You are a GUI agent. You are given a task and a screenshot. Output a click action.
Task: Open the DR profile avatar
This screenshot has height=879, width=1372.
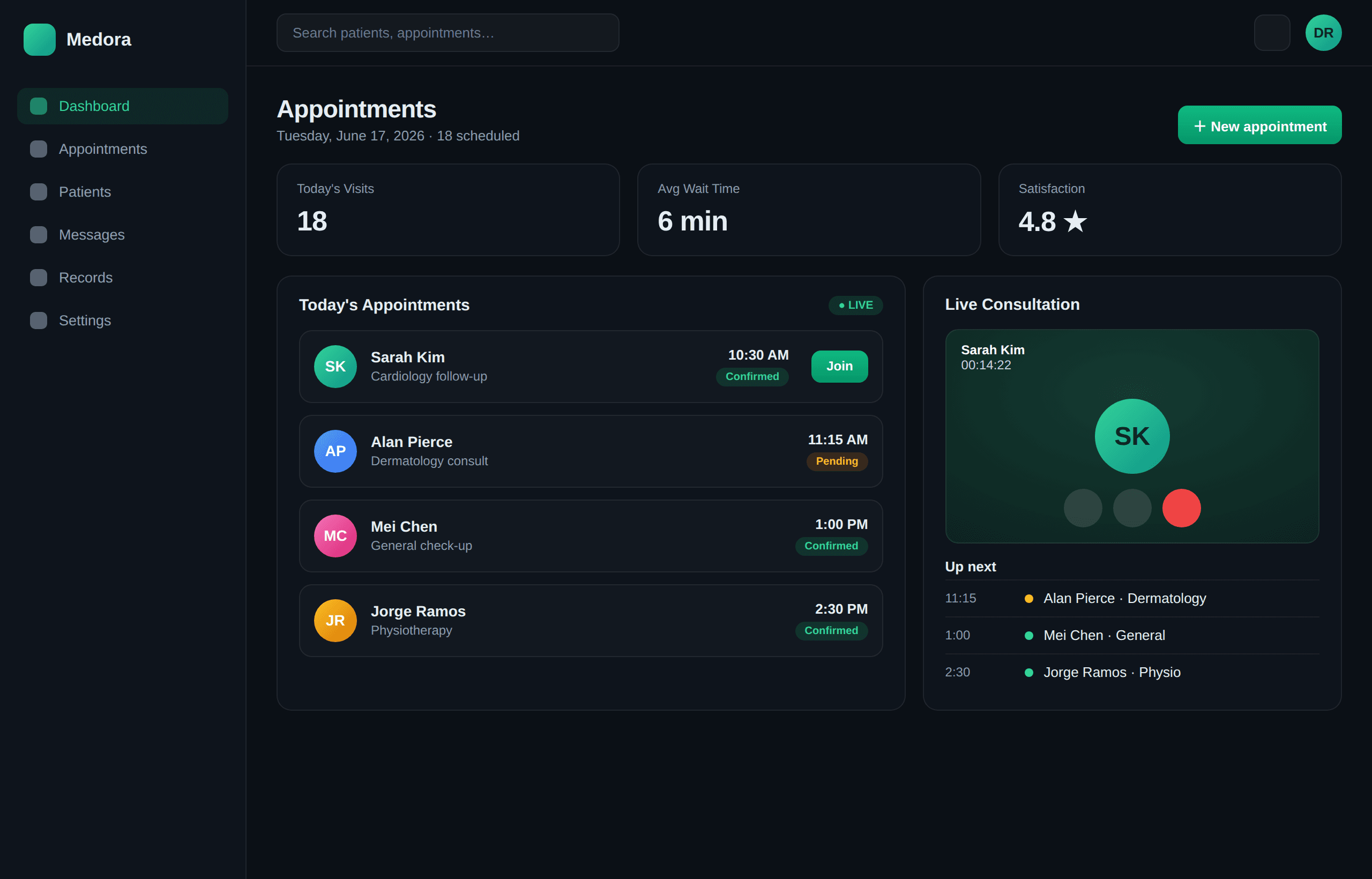(x=1323, y=33)
